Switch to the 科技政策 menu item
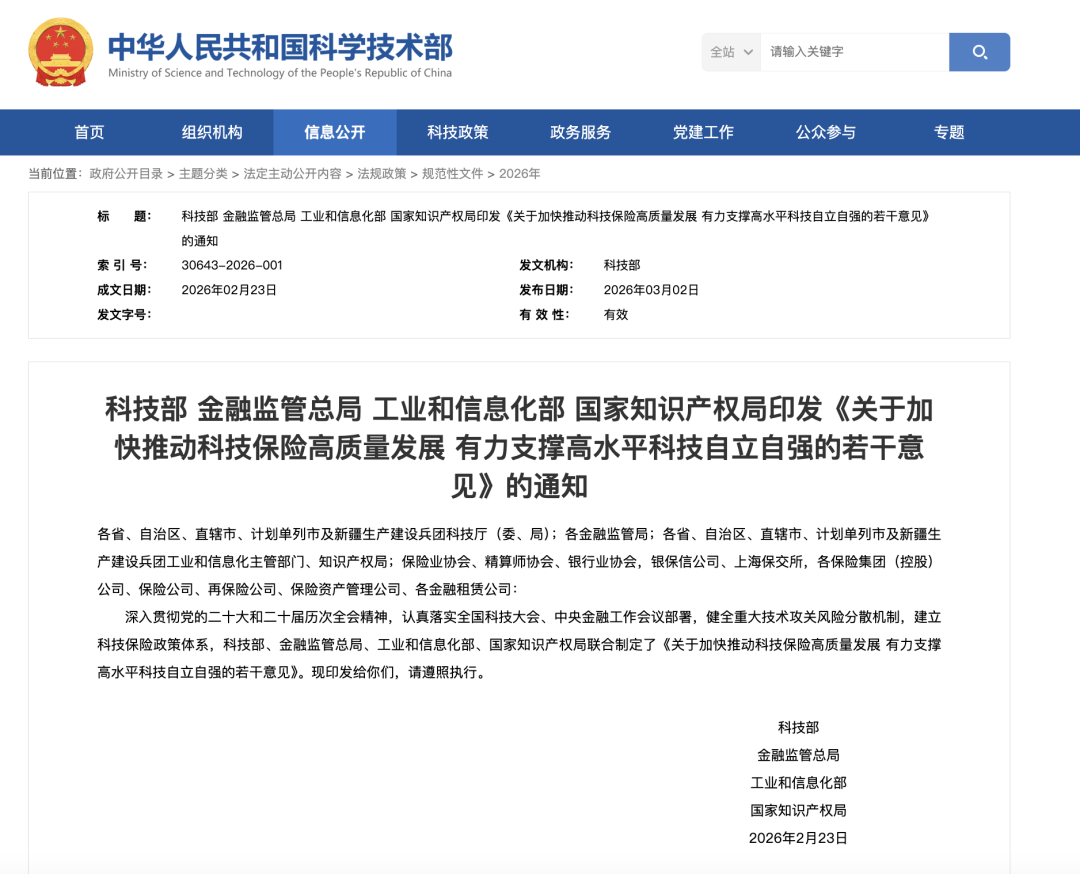1080x874 pixels. (x=458, y=131)
